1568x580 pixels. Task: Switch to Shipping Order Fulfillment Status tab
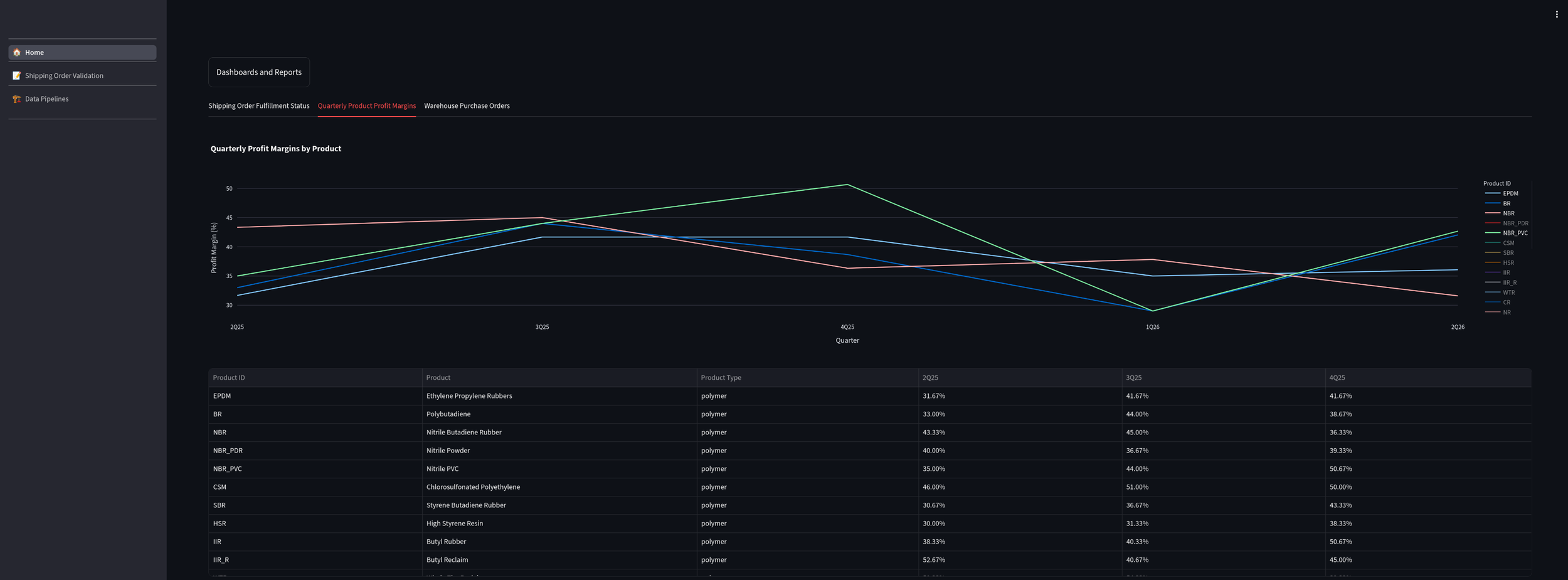coord(258,105)
